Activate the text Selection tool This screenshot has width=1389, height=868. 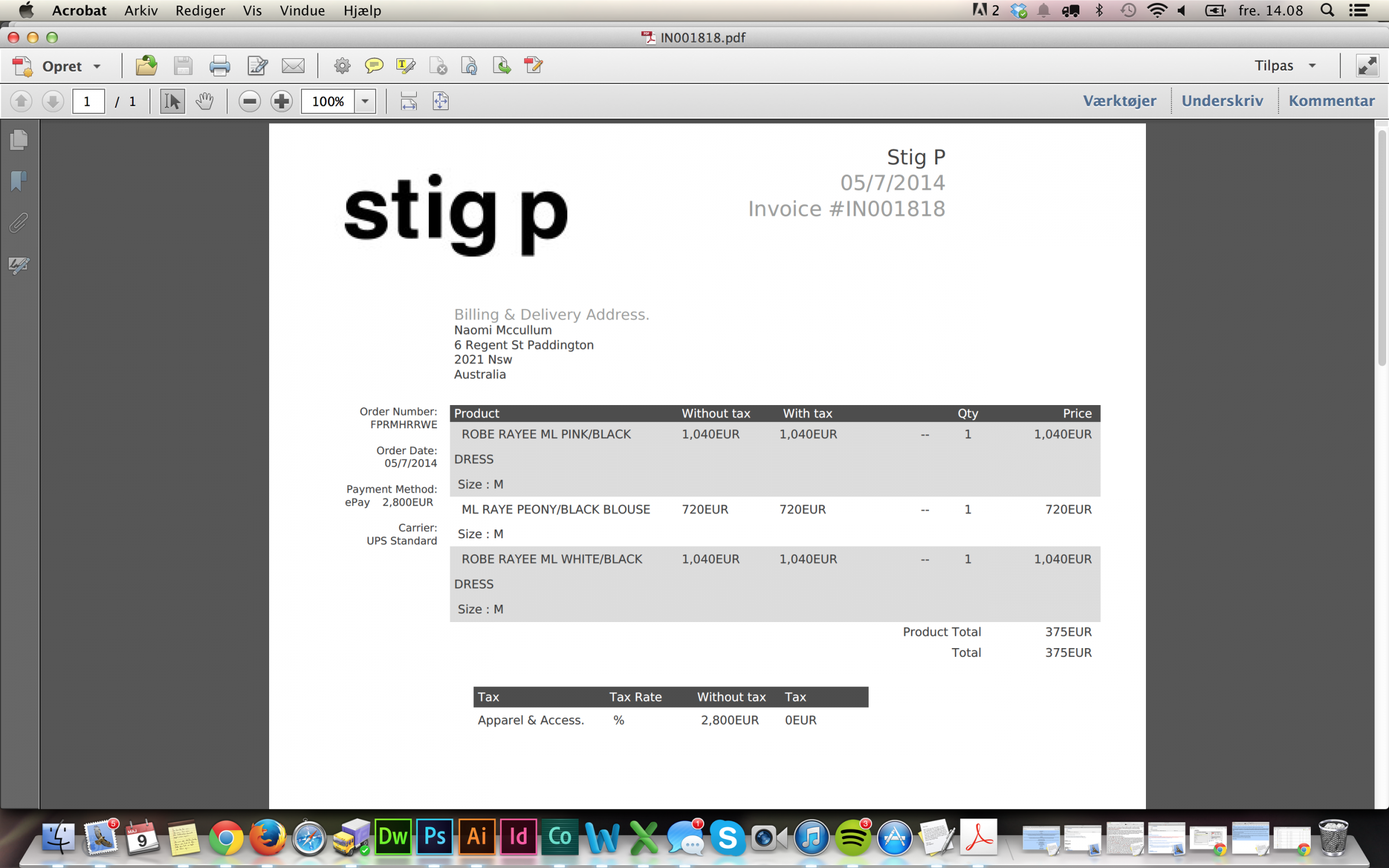[x=172, y=101]
